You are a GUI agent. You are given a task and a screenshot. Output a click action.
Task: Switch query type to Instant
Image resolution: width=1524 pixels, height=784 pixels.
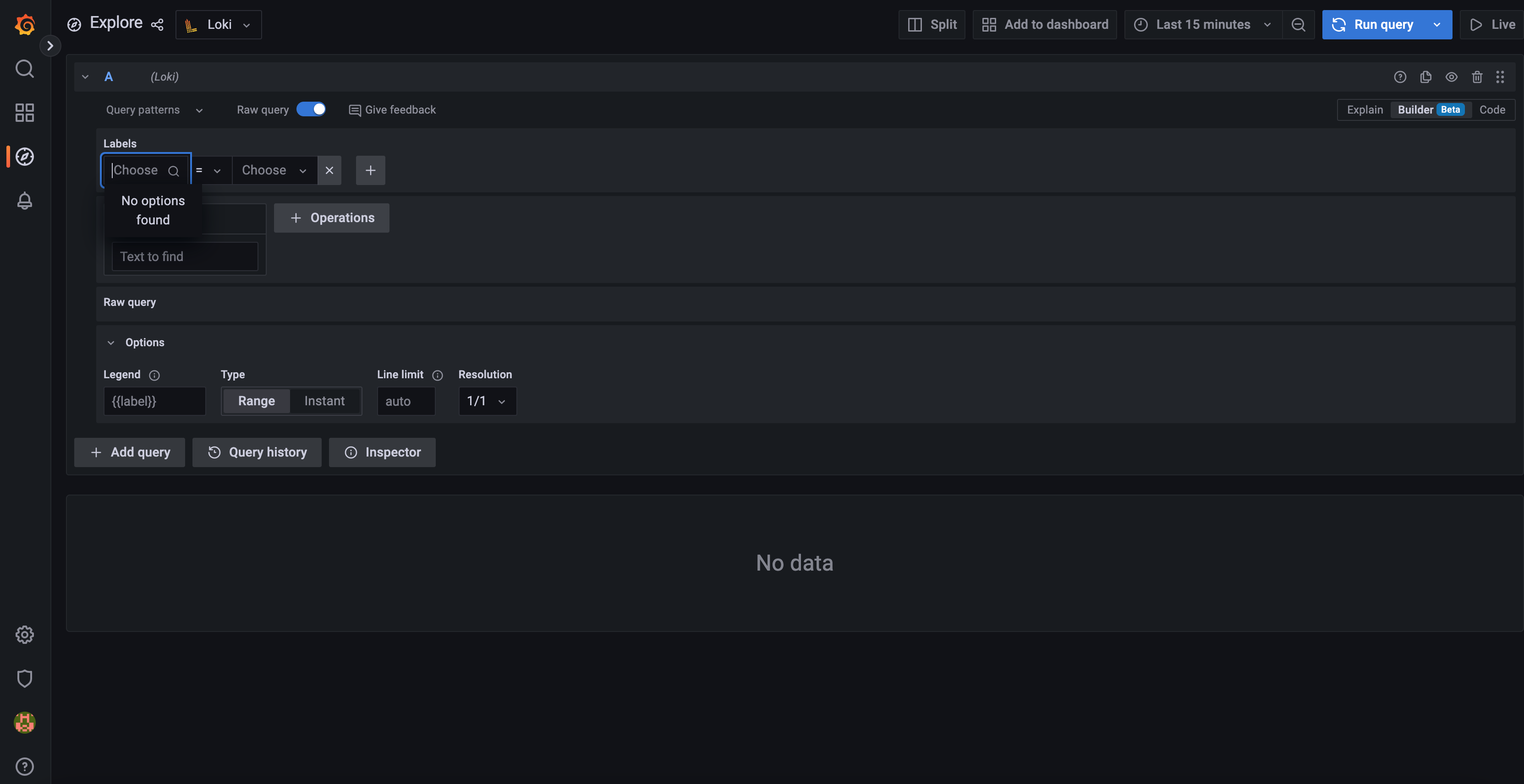click(324, 400)
